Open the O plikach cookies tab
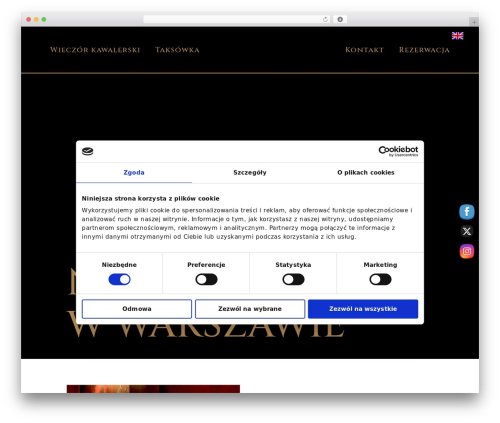This screenshot has height=423, width=500. click(x=366, y=173)
